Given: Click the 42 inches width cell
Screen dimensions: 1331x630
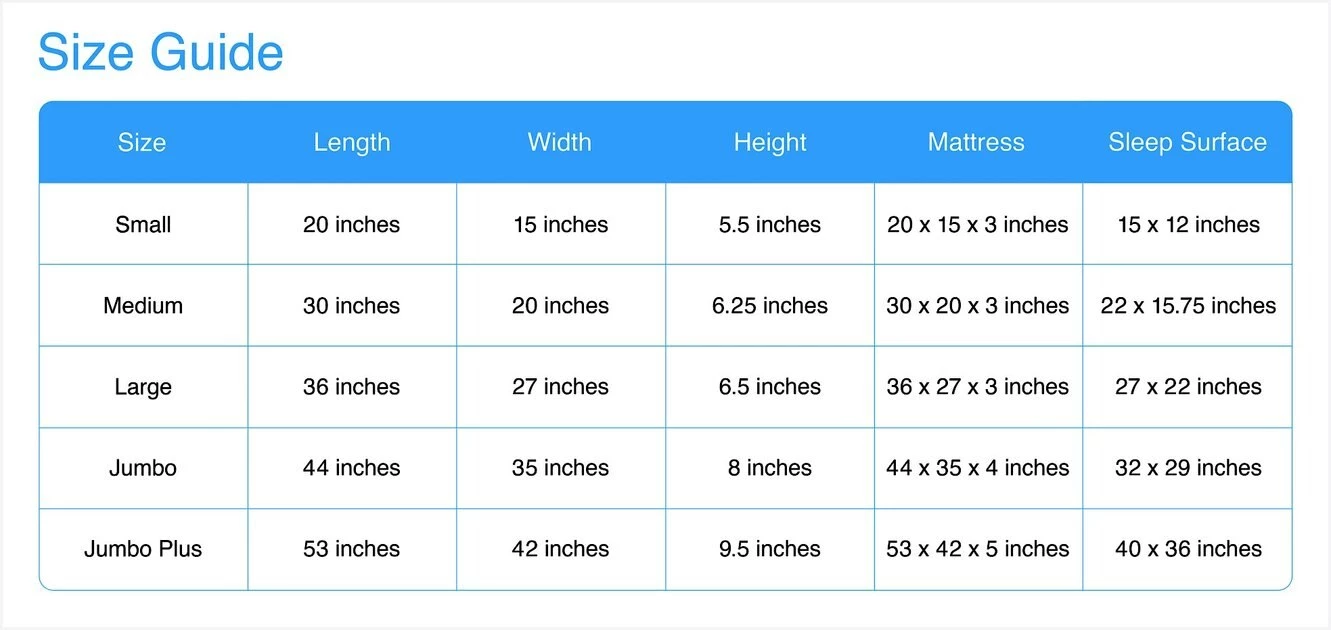Looking at the screenshot, I should [x=560, y=548].
